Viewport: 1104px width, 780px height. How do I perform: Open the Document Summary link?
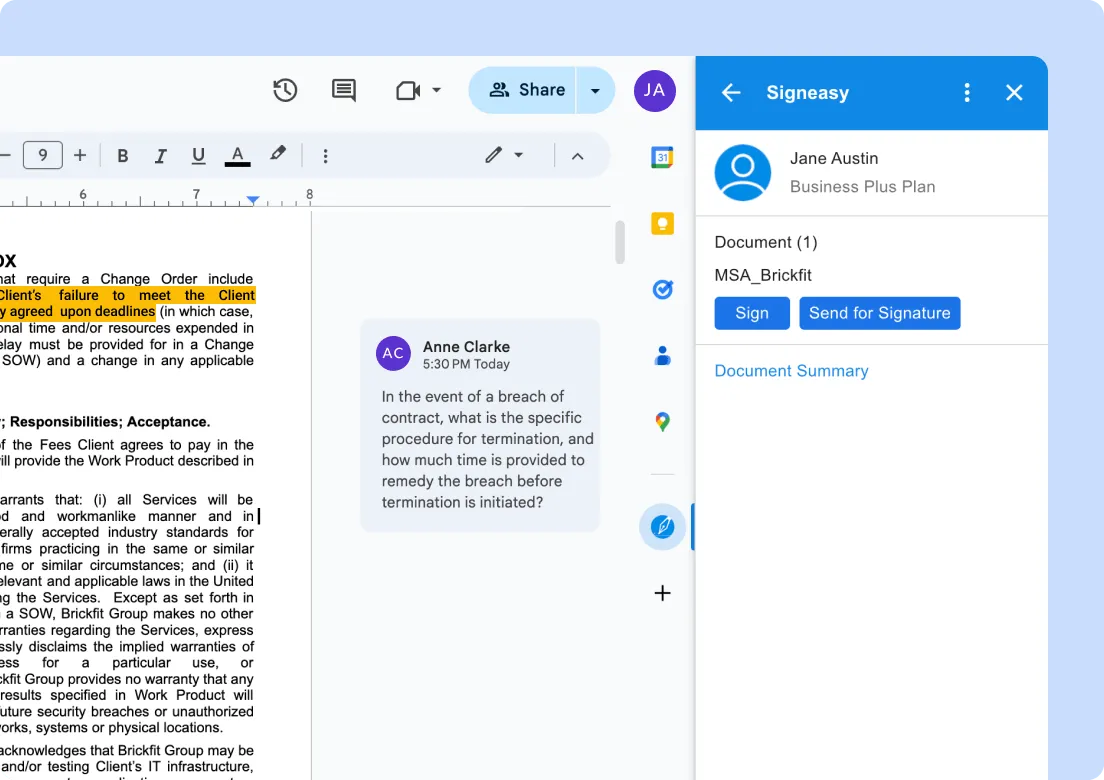[x=791, y=371]
